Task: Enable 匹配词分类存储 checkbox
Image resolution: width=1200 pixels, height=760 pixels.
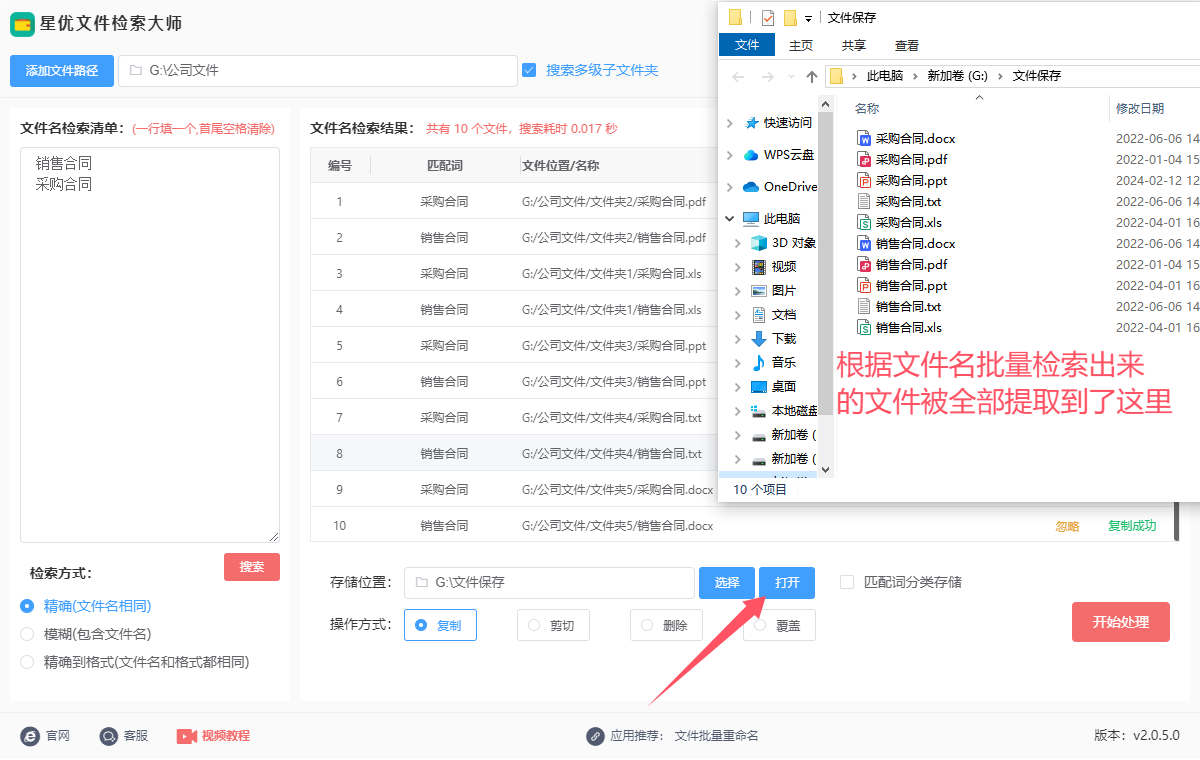Action: [x=847, y=582]
